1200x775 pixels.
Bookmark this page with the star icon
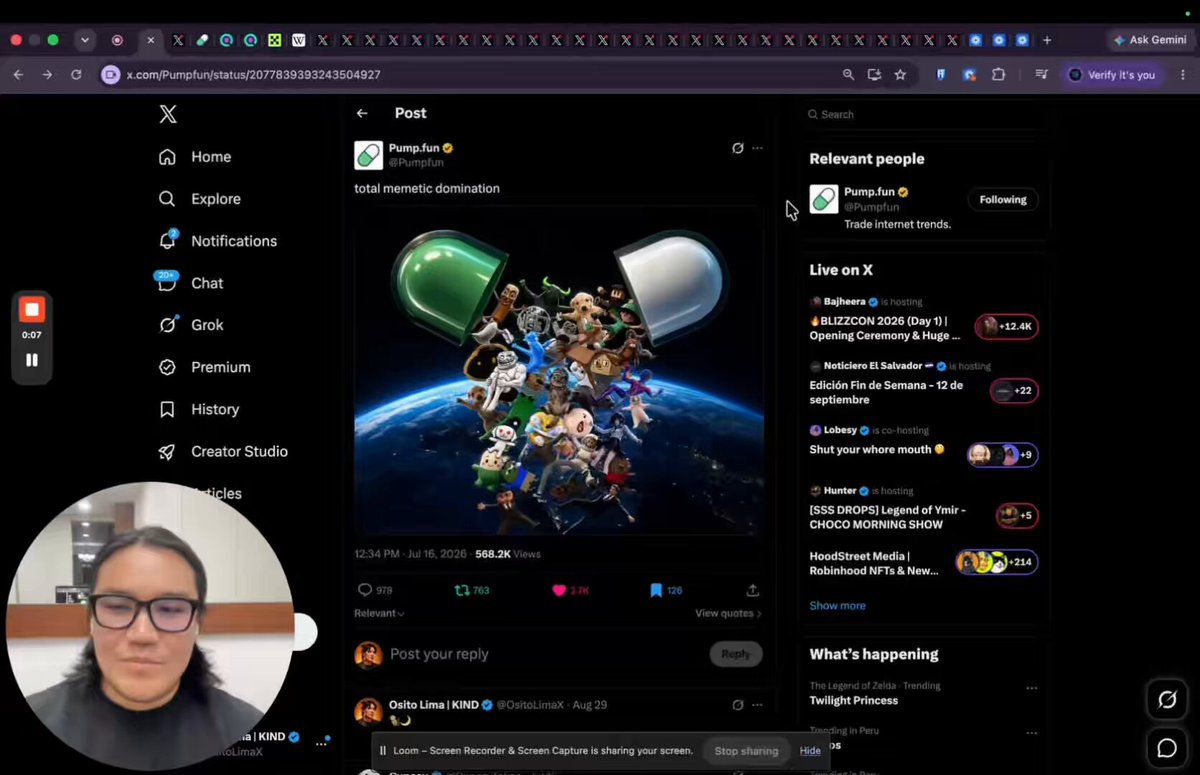(900, 75)
